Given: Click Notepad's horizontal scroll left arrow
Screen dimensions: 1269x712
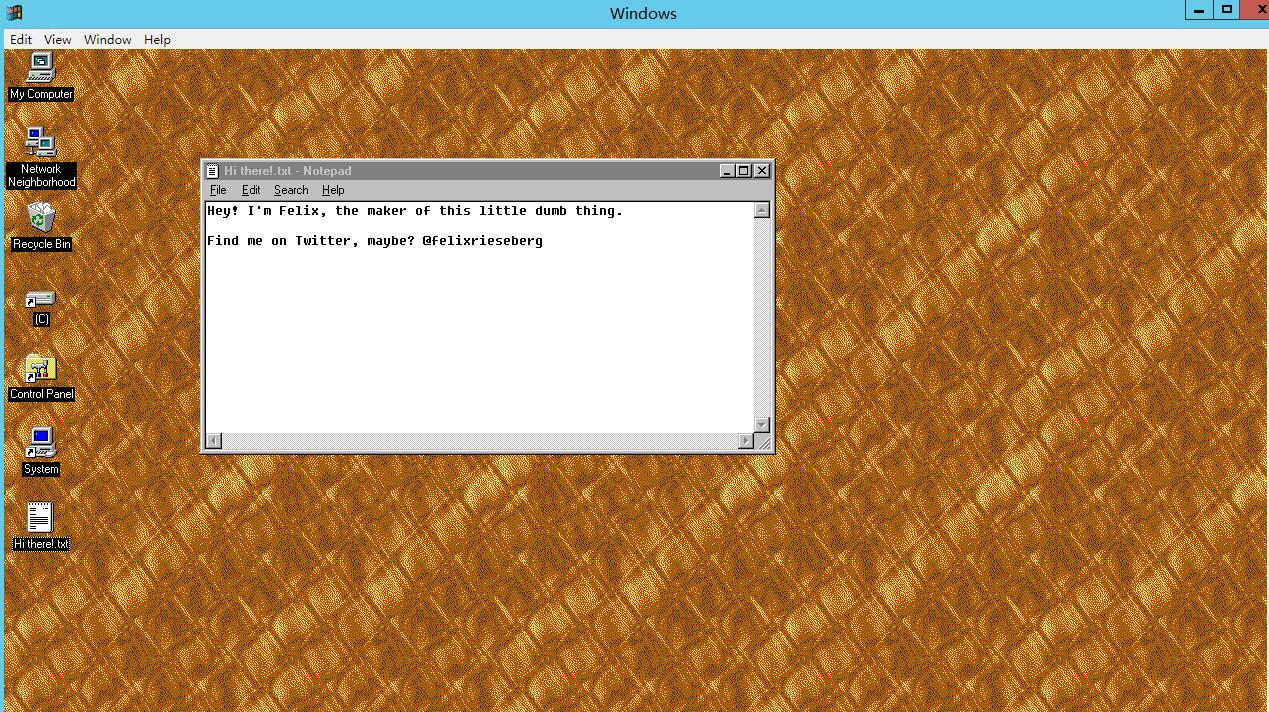Looking at the screenshot, I should click(214, 441).
